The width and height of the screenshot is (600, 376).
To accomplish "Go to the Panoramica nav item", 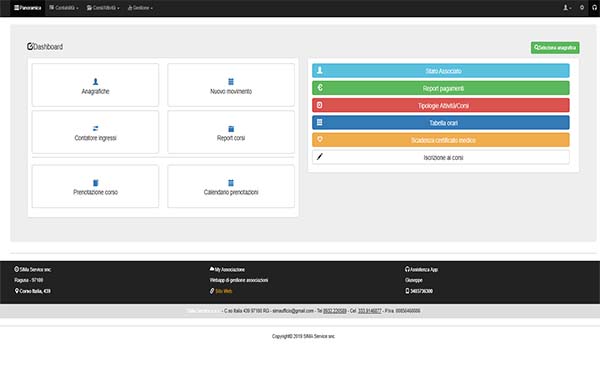I will tap(28, 8).
